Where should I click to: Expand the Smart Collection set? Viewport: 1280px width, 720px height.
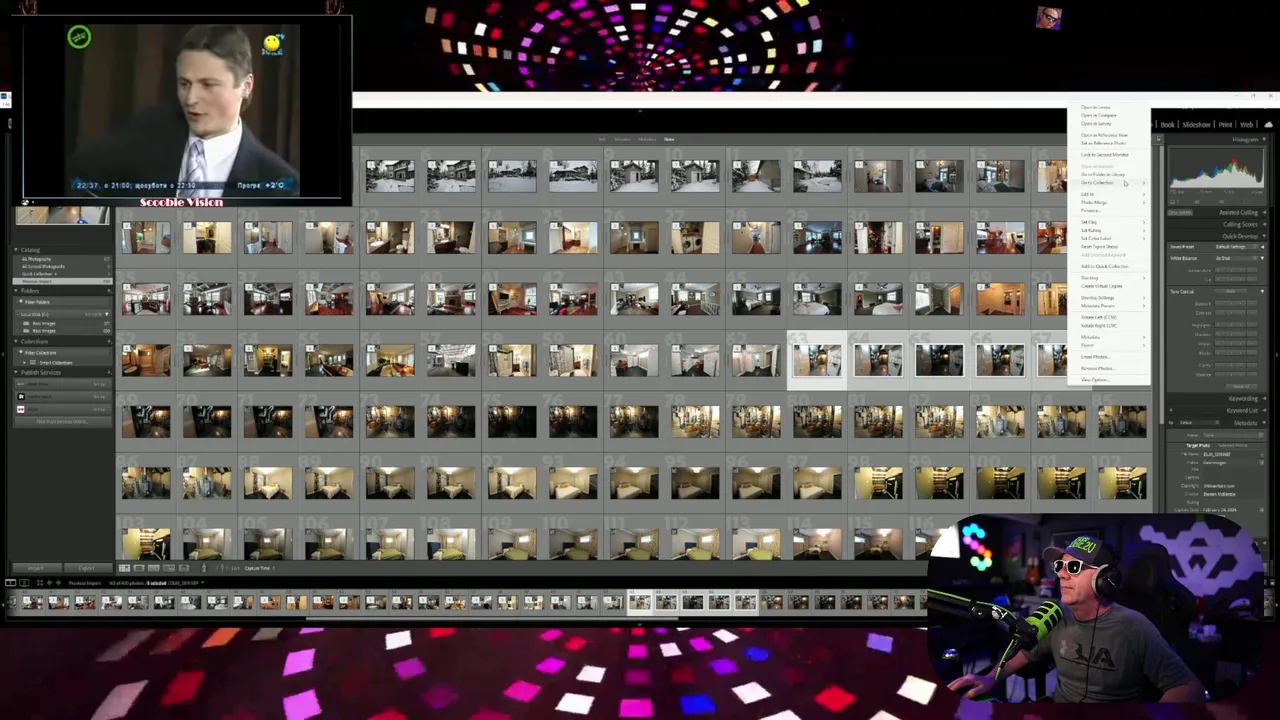tap(24, 362)
